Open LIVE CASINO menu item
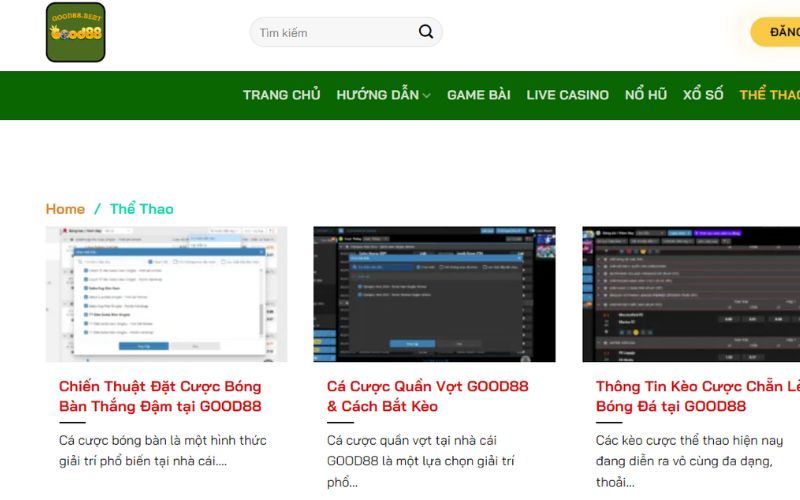 click(x=567, y=95)
